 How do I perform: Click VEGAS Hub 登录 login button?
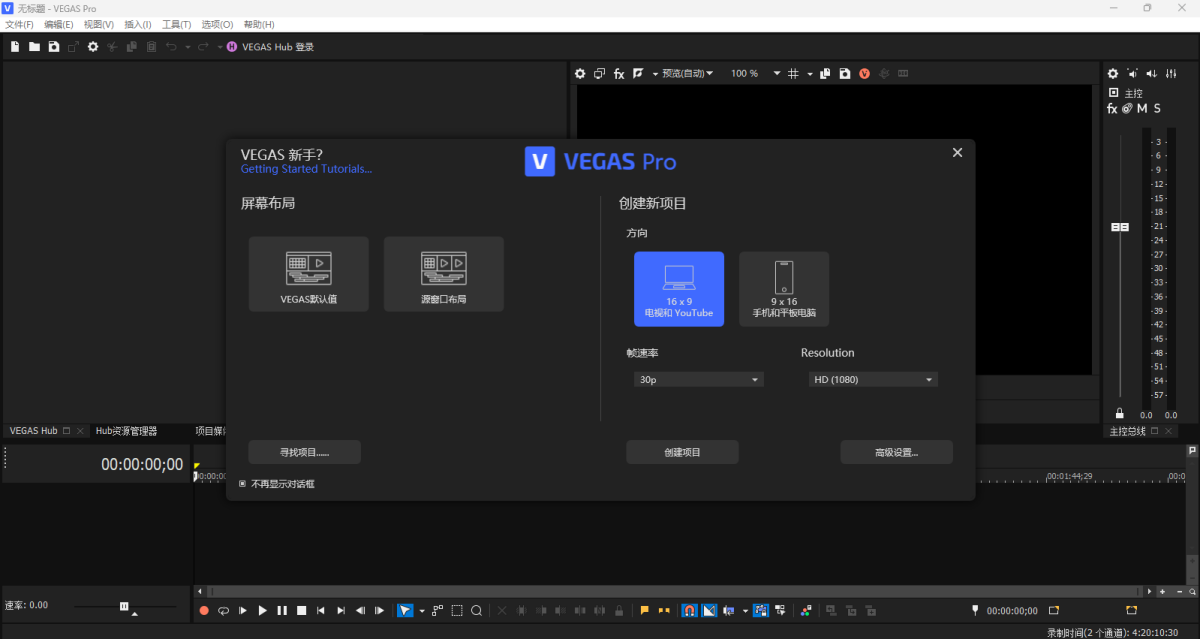pyautogui.click(x=270, y=47)
